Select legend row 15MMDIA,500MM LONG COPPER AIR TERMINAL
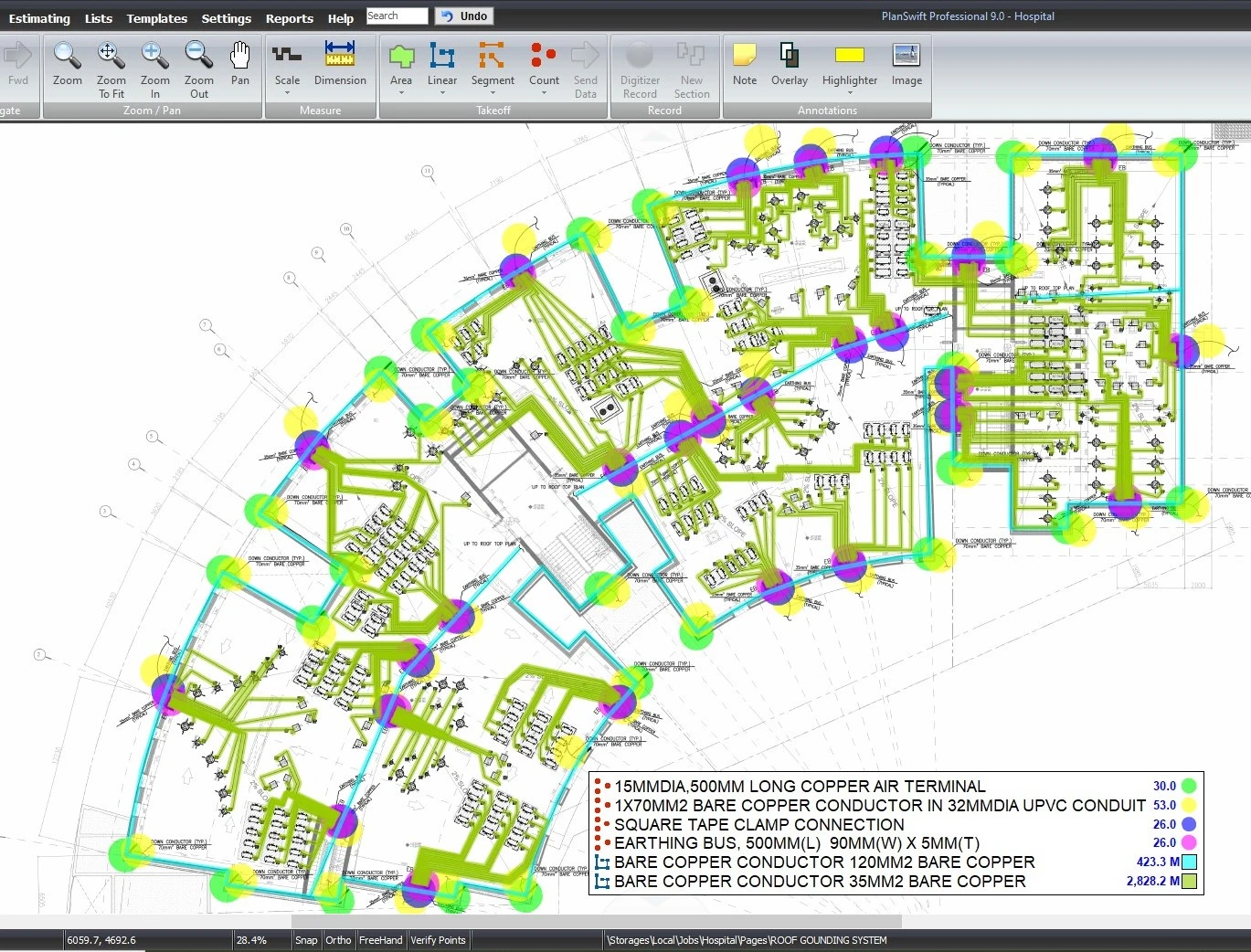The height and width of the screenshot is (952, 1251). pos(896,786)
